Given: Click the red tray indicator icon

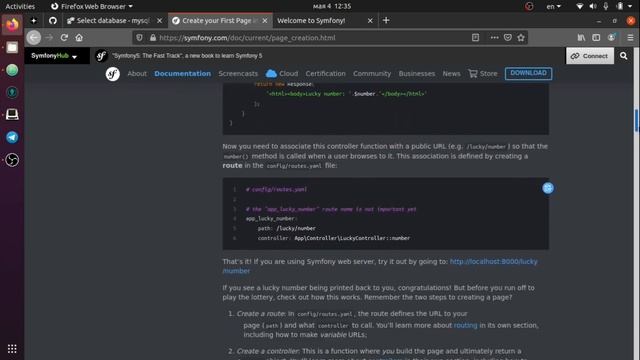Looking at the screenshot, I should 529,6.
